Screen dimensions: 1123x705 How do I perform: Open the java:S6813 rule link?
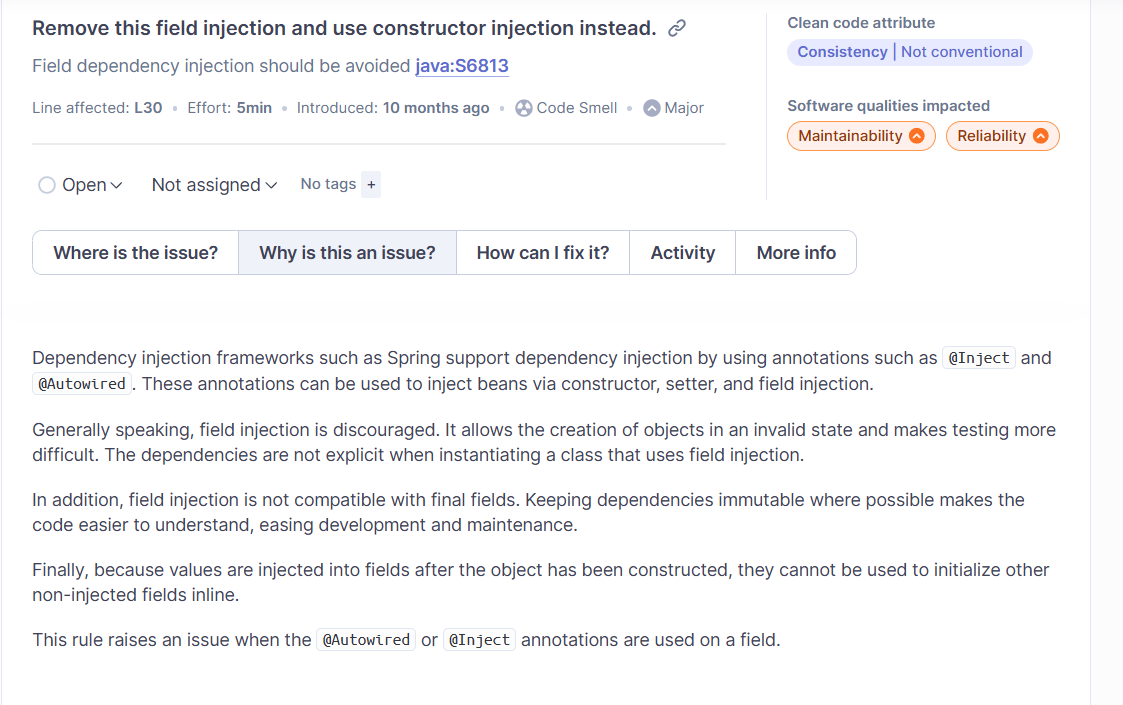coord(462,66)
